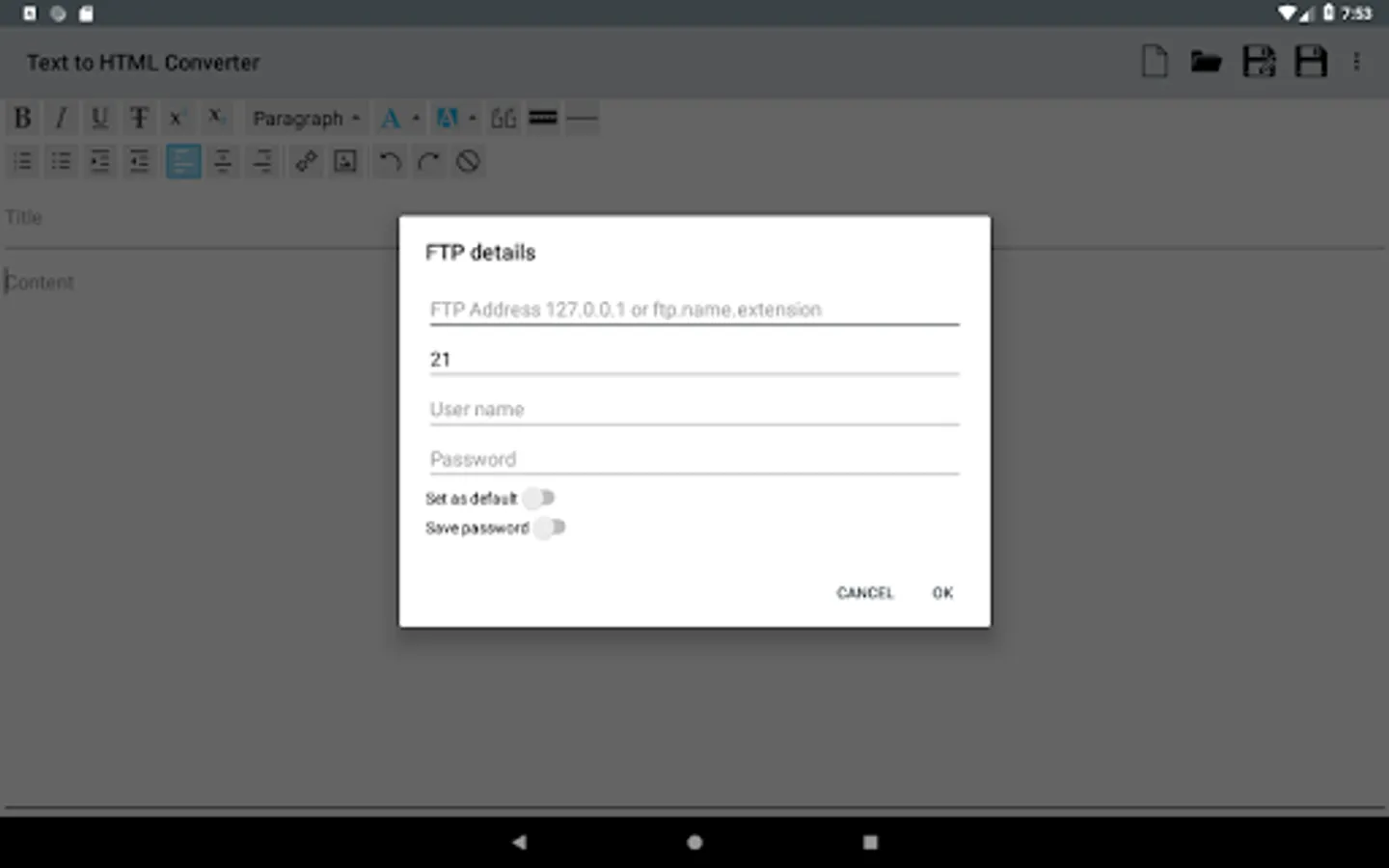The image size is (1389, 868).
Task: Click the Save As floppy disk icon
Action: (1259, 62)
